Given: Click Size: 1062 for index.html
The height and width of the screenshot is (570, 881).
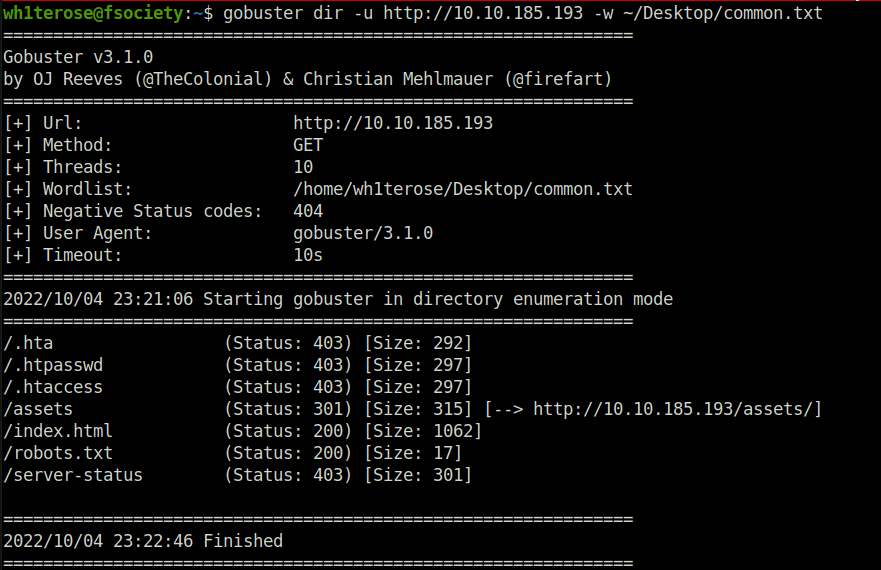Looking at the screenshot, I should (423, 431).
